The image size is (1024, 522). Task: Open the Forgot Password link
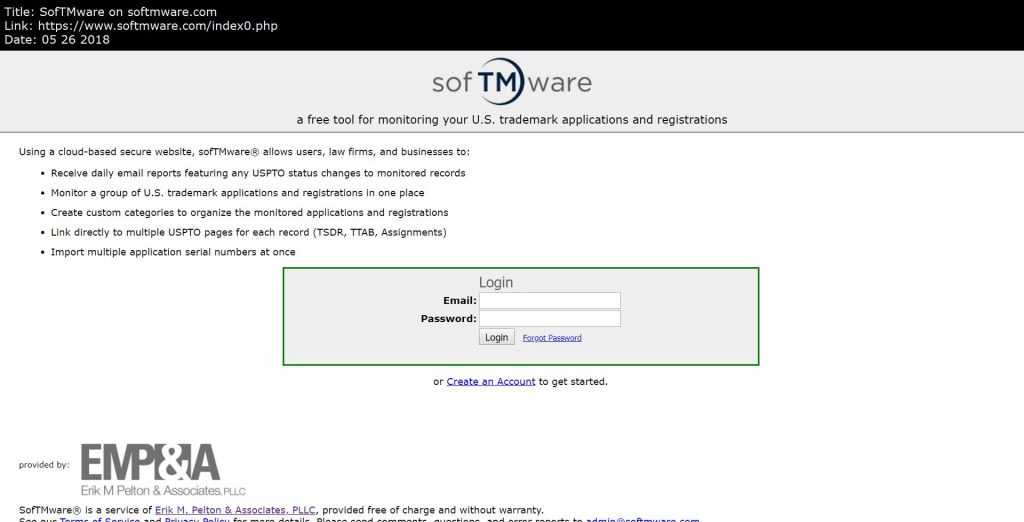click(552, 338)
